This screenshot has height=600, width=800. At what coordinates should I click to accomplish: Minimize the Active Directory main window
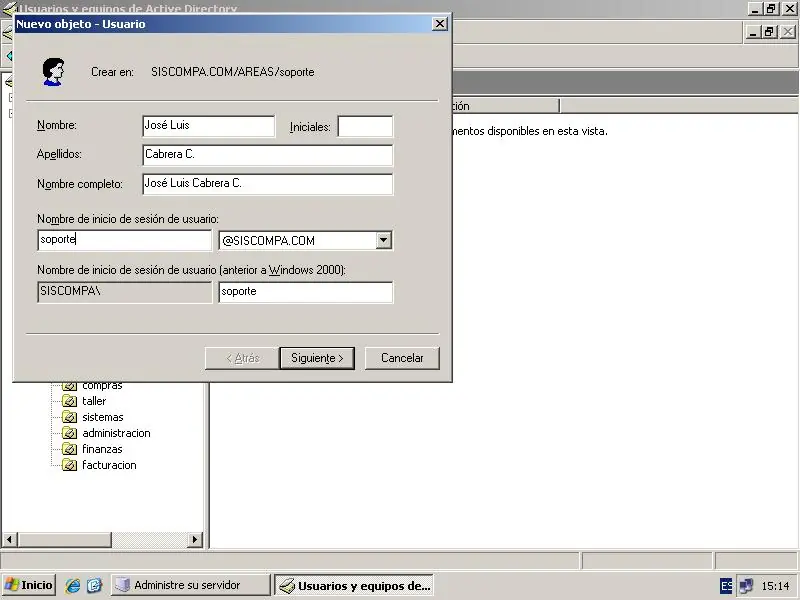point(755,9)
